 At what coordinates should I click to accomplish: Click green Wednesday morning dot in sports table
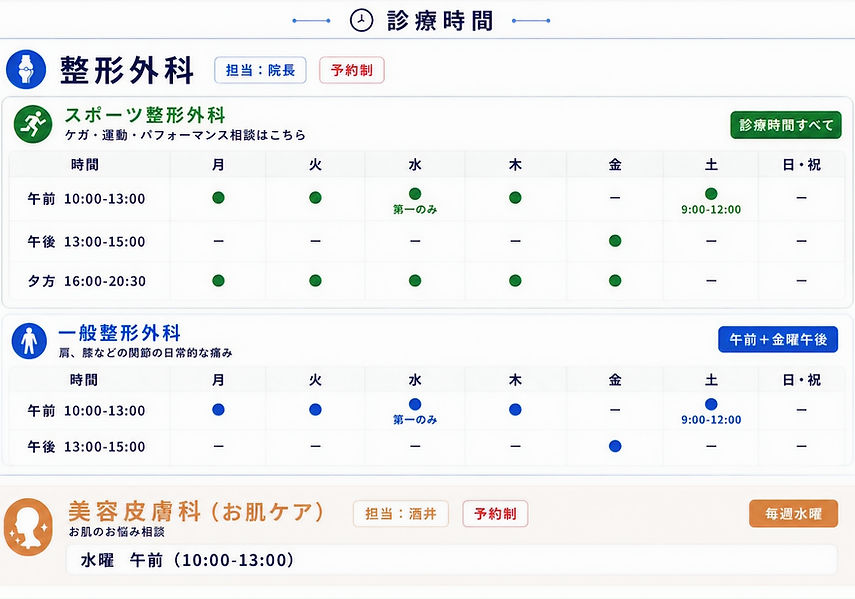click(415, 193)
